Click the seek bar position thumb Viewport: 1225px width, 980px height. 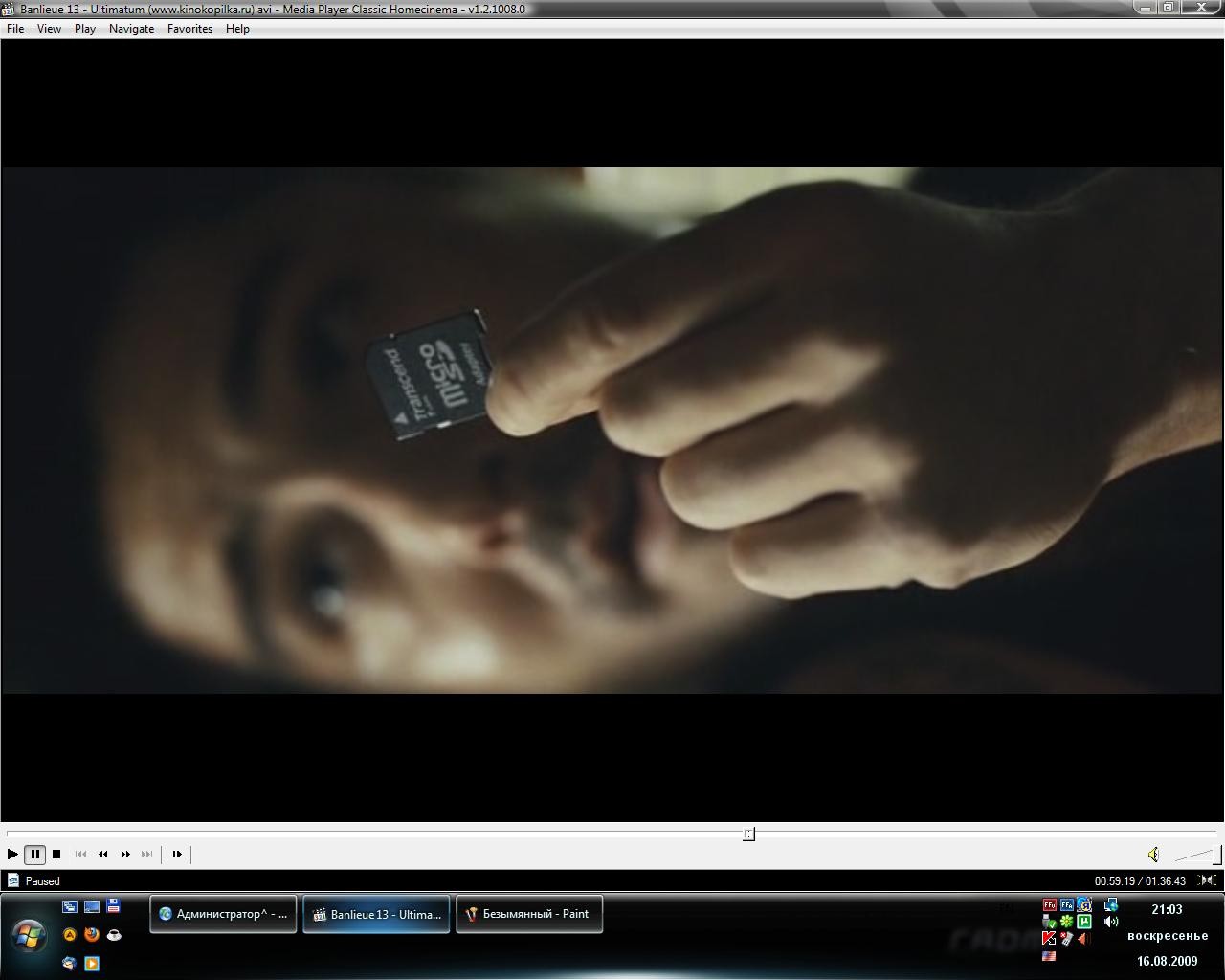748,834
